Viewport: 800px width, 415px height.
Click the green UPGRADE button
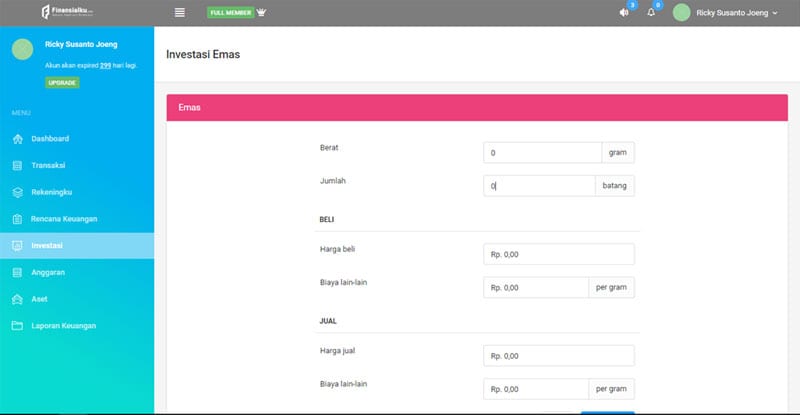[62, 83]
